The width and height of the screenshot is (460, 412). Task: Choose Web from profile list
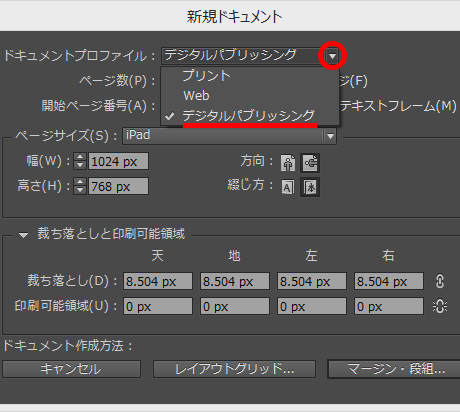click(x=196, y=96)
